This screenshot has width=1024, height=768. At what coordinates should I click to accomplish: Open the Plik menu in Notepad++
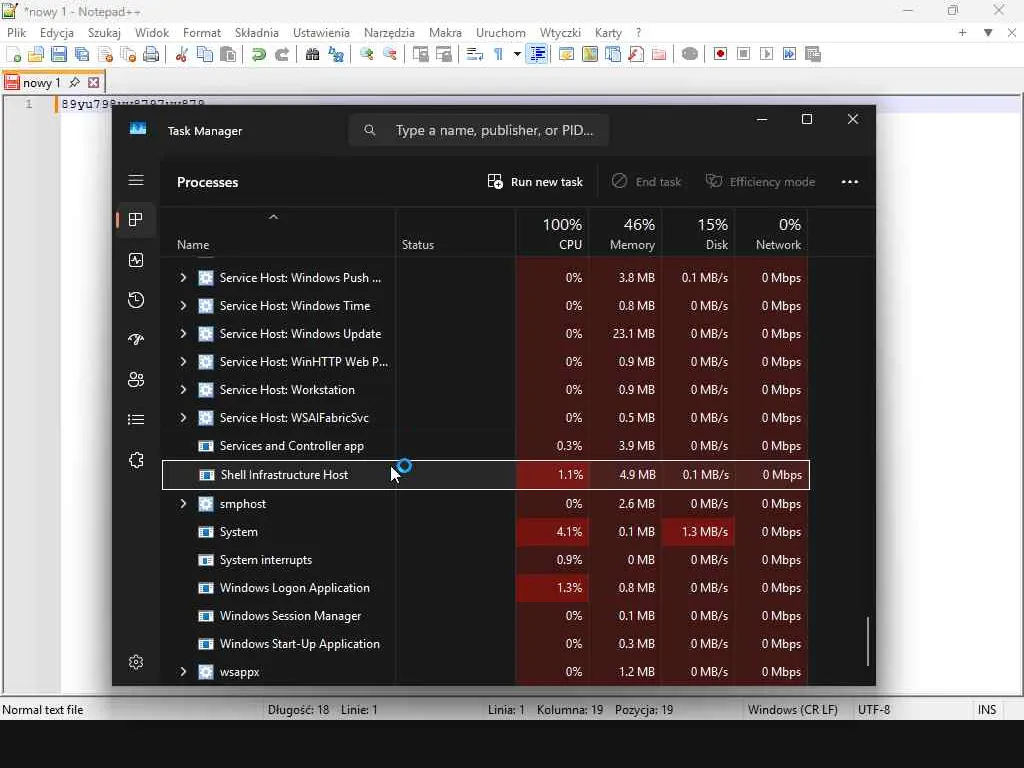[x=16, y=32]
